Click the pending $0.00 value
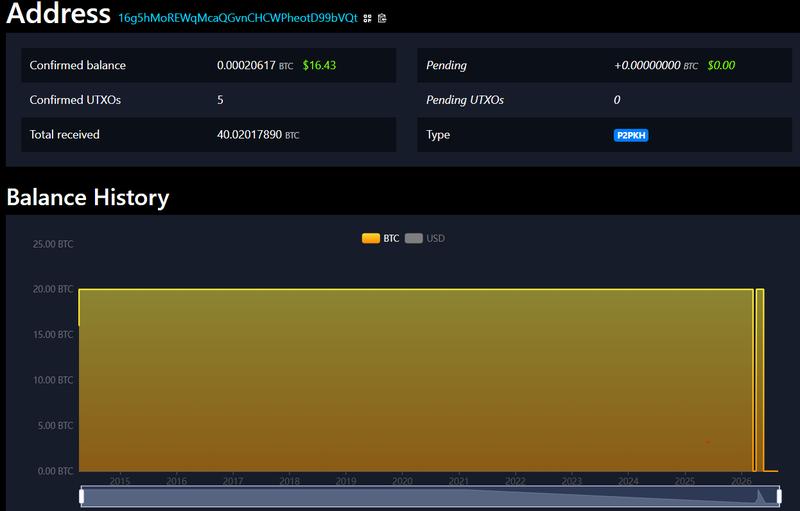 (x=721, y=65)
